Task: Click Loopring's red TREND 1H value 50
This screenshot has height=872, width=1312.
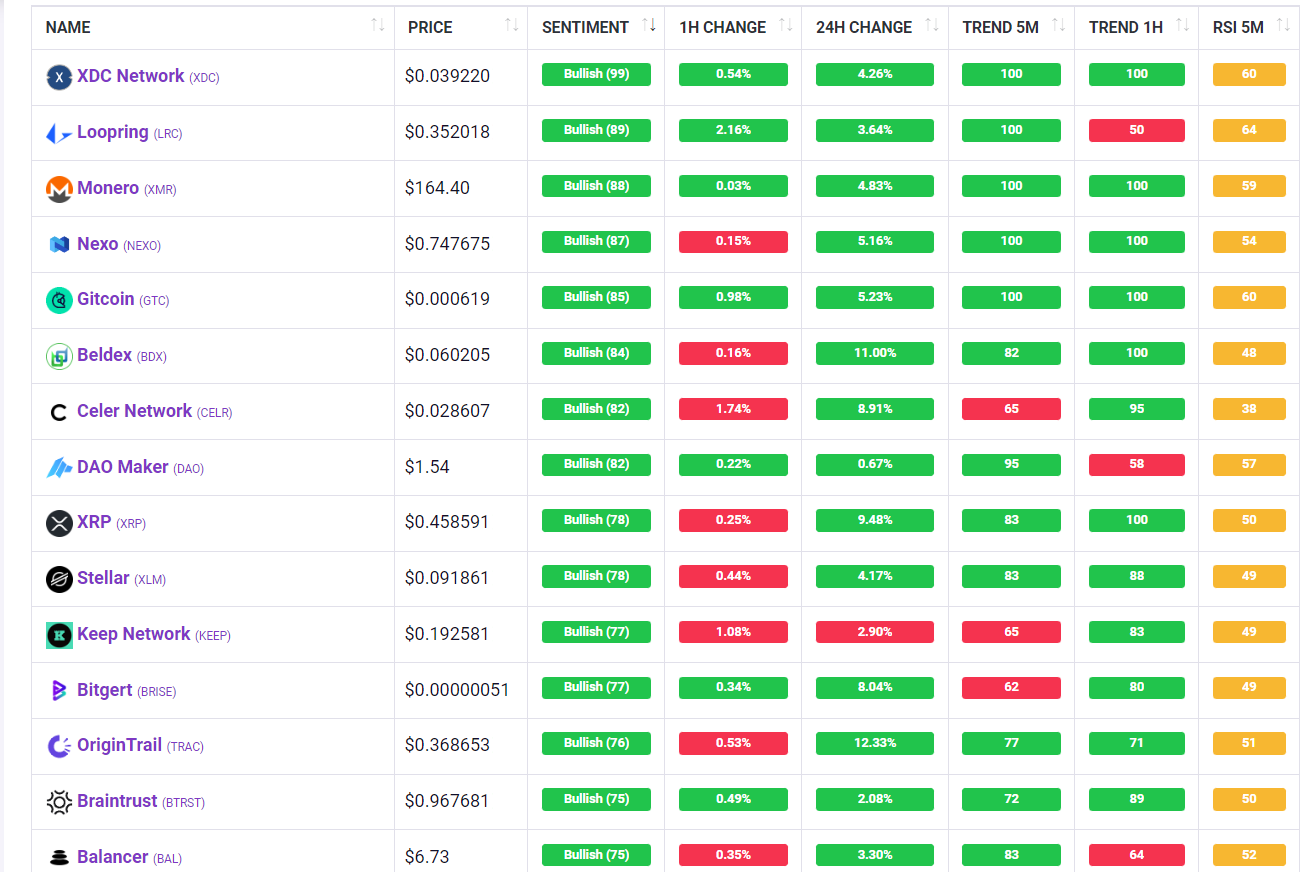Action: (1136, 130)
